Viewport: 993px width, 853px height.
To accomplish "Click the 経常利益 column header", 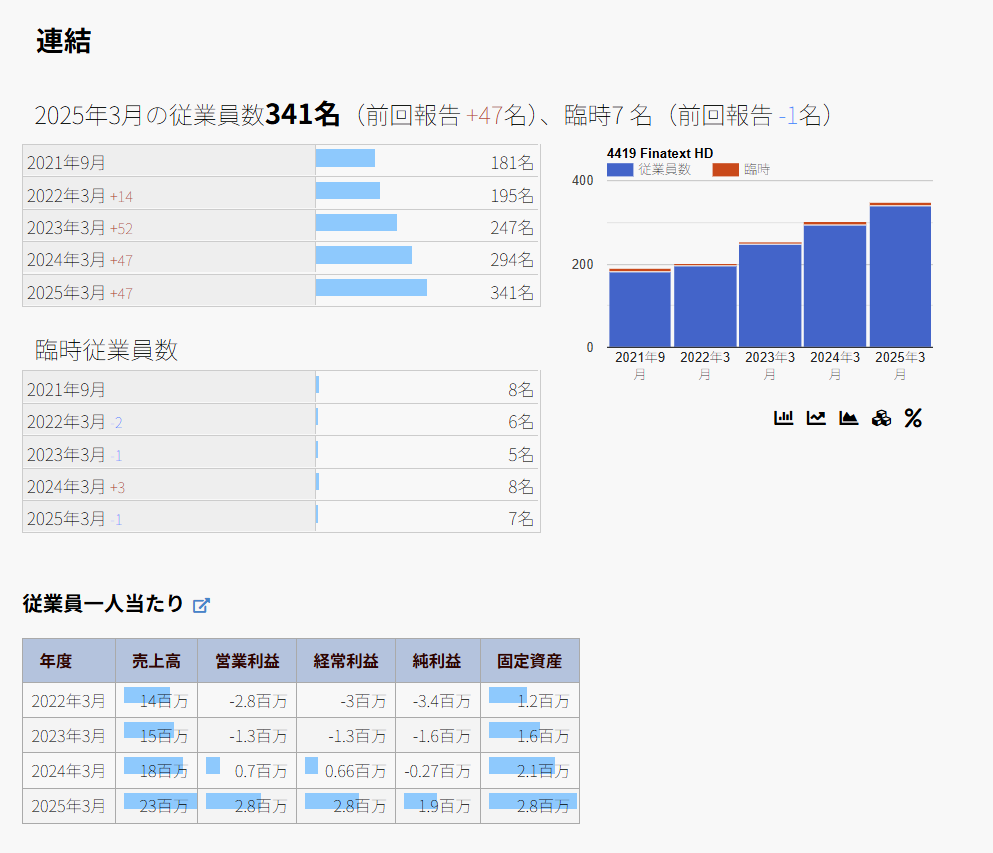I will [346, 661].
